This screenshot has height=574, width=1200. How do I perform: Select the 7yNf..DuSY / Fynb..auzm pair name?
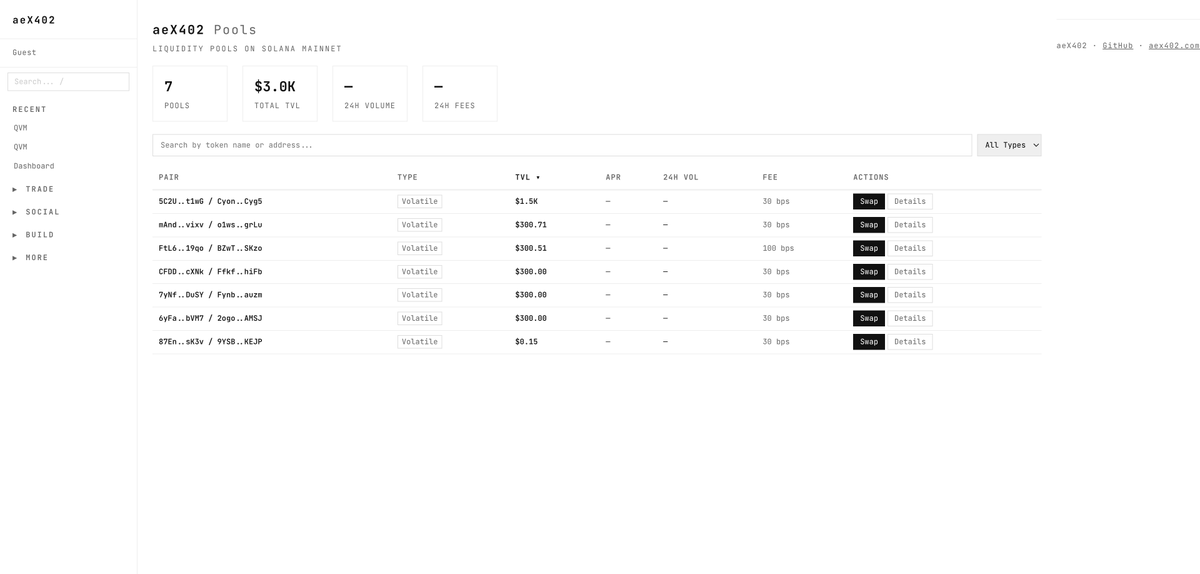[210, 295]
